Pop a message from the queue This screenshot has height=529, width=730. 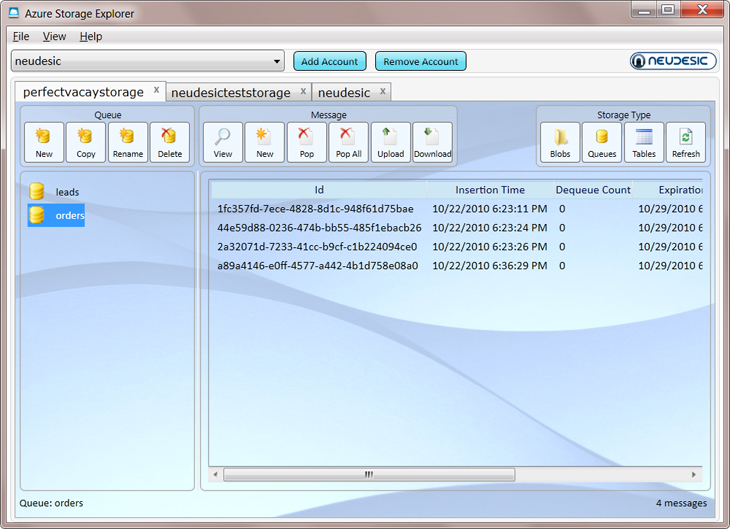pos(306,142)
